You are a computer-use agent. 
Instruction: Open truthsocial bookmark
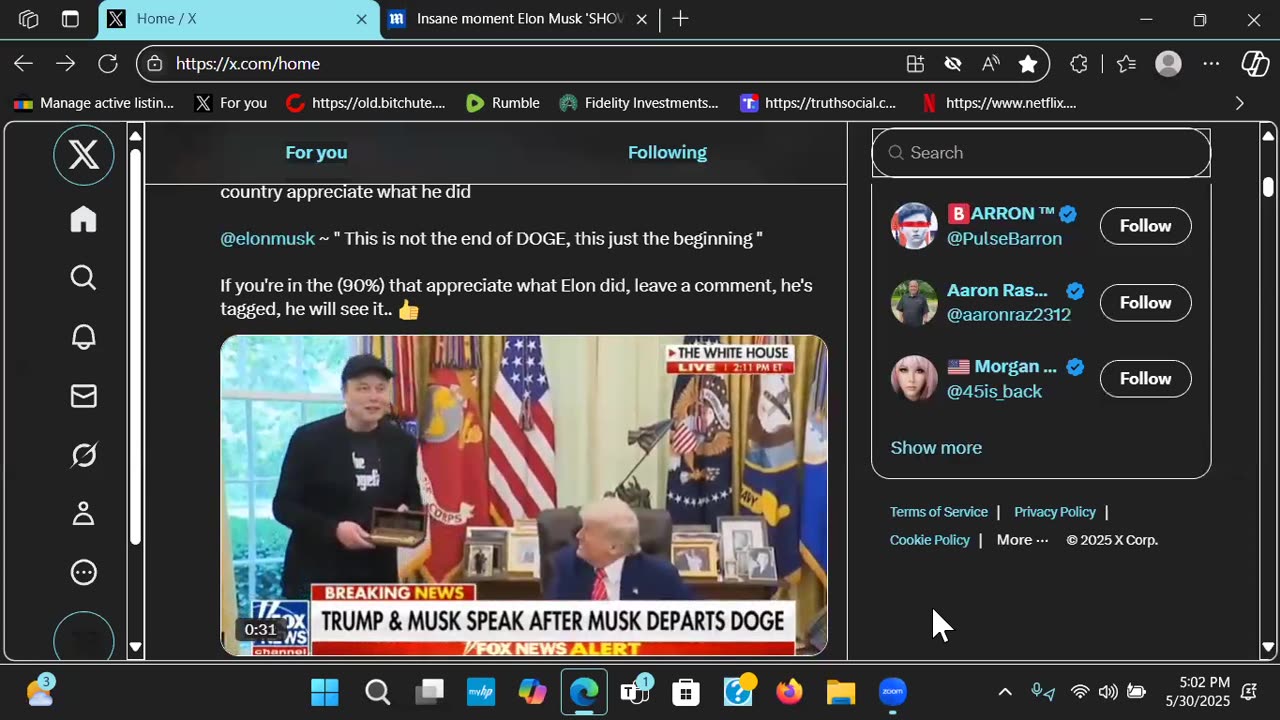(x=818, y=103)
